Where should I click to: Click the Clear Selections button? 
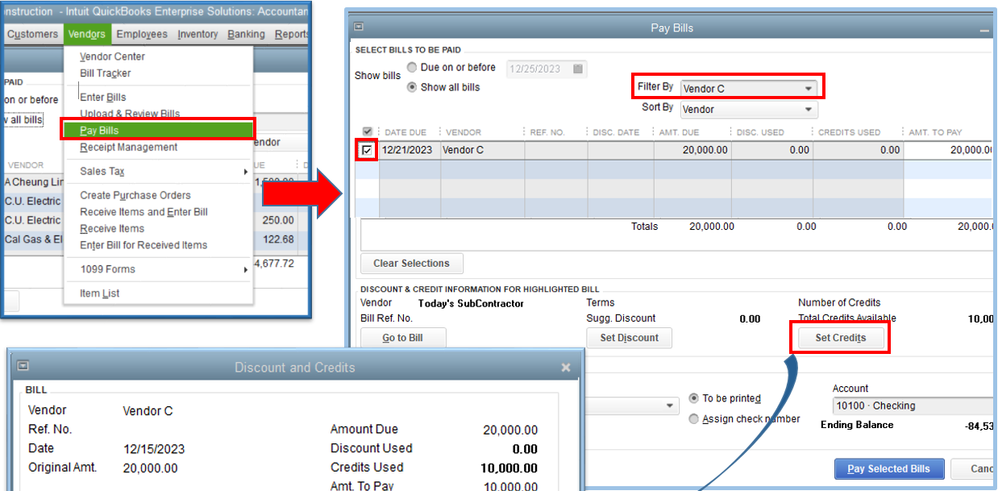click(412, 263)
